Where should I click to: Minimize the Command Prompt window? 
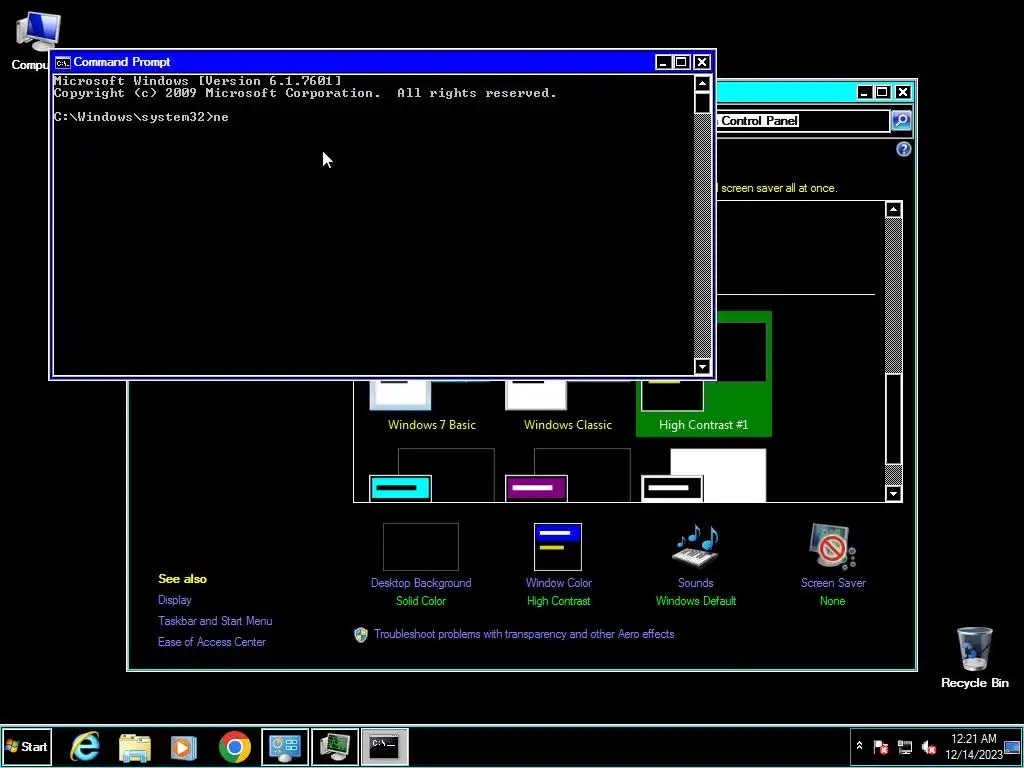coord(664,62)
